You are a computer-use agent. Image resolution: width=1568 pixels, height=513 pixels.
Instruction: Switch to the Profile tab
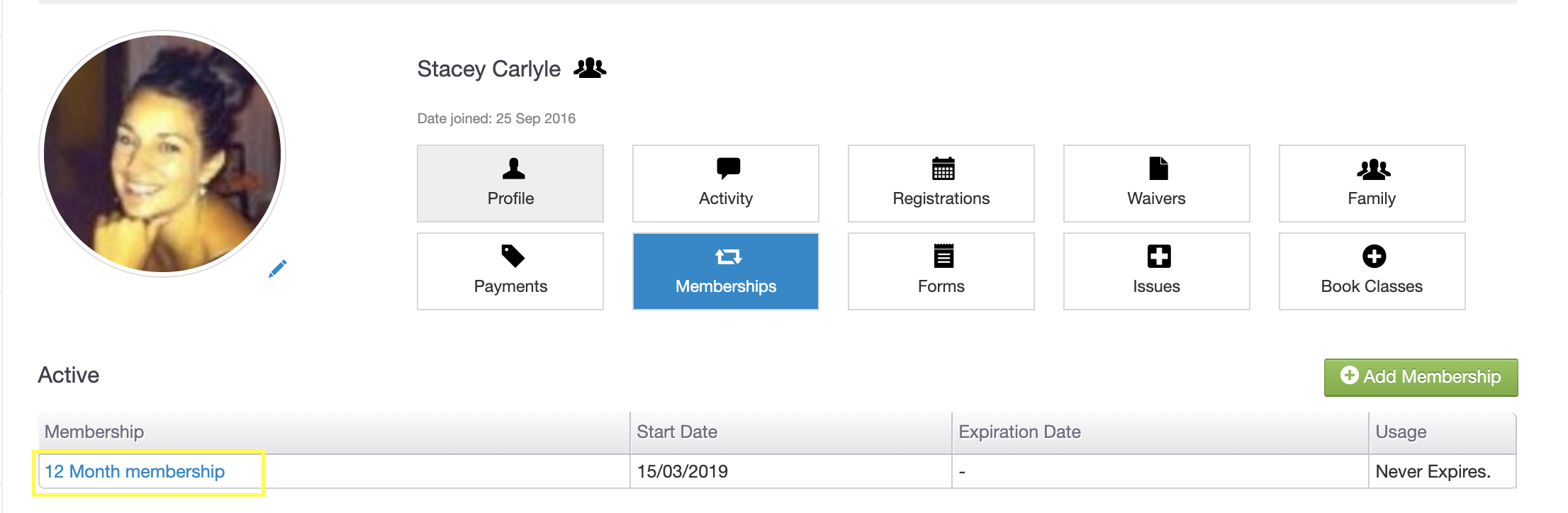(x=510, y=184)
